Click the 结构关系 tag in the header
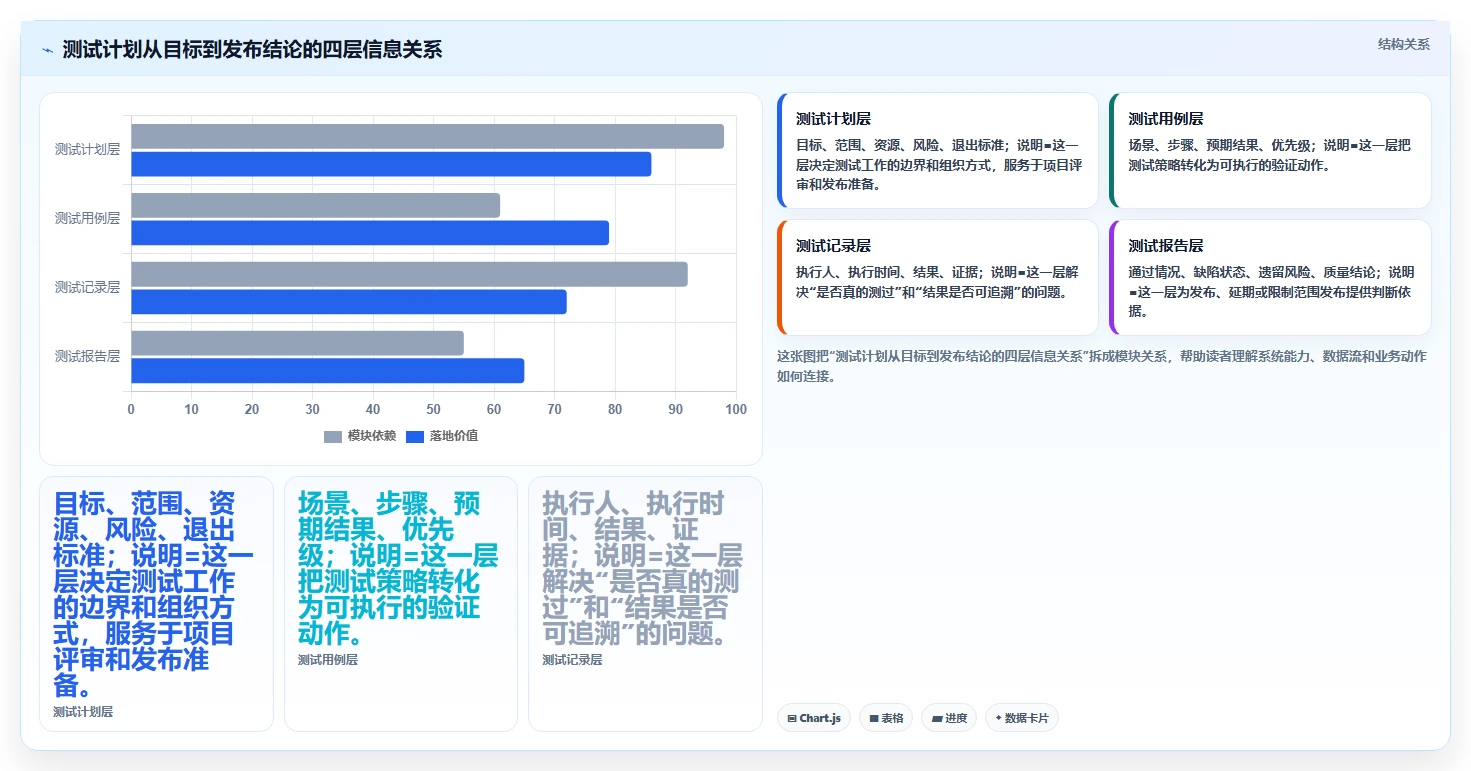The width and height of the screenshot is (1471, 771). tap(1403, 44)
